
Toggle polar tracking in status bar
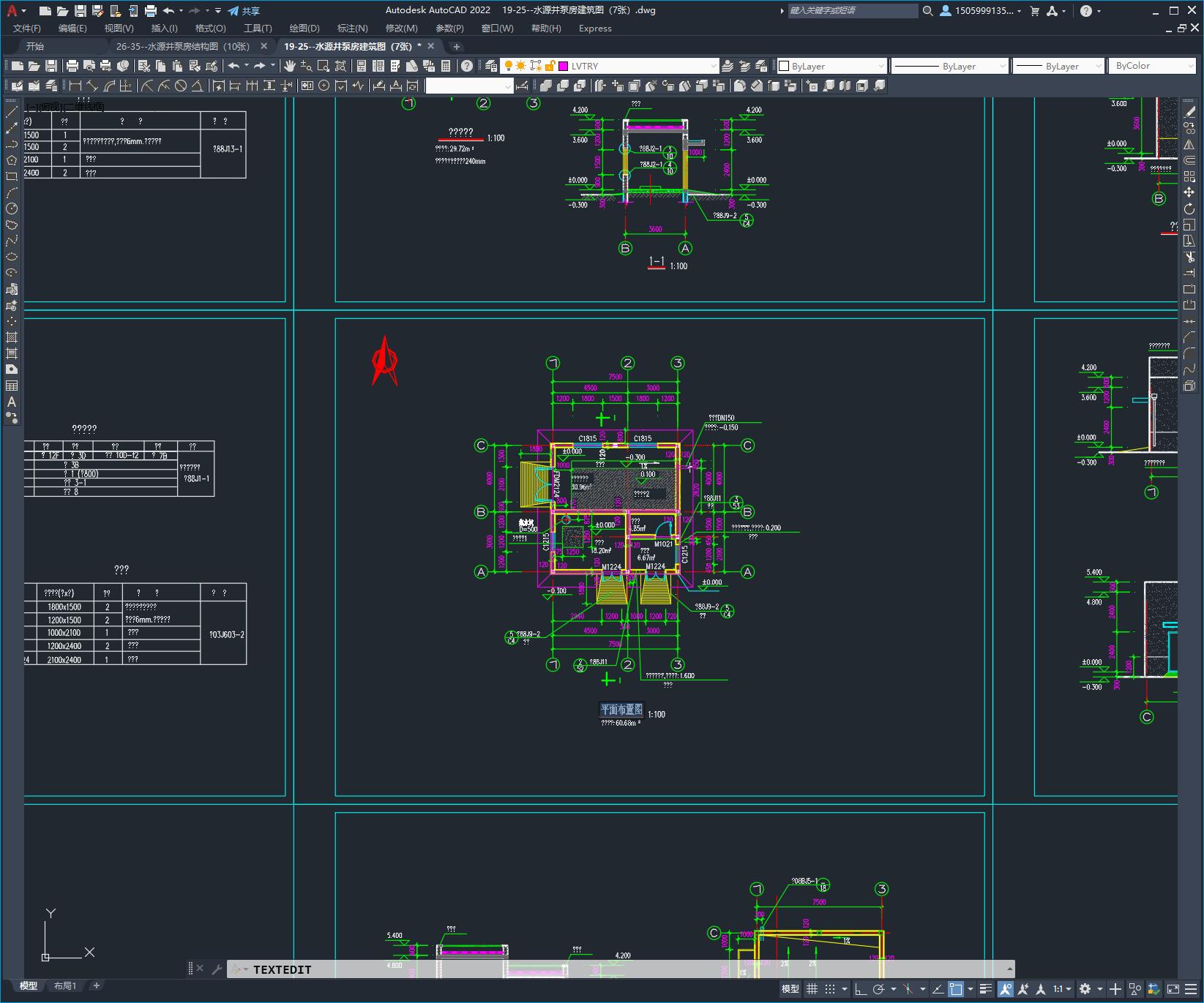point(879,989)
